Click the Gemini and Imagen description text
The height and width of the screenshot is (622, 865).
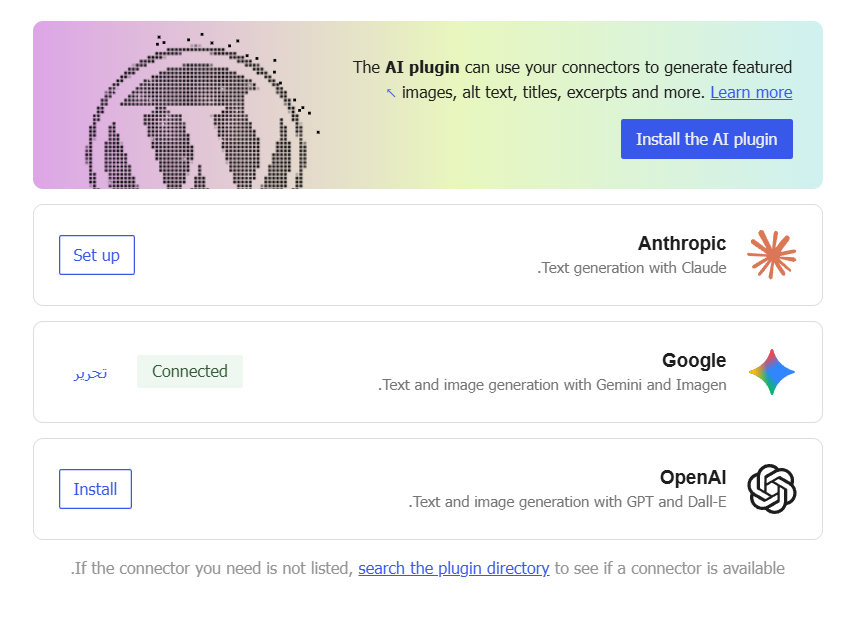tap(552, 385)
